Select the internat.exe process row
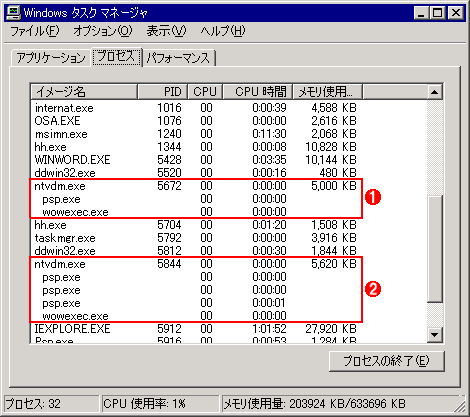The height and width of the screenshot is (417, 470). pyautogui.click(x=196, y=108)
